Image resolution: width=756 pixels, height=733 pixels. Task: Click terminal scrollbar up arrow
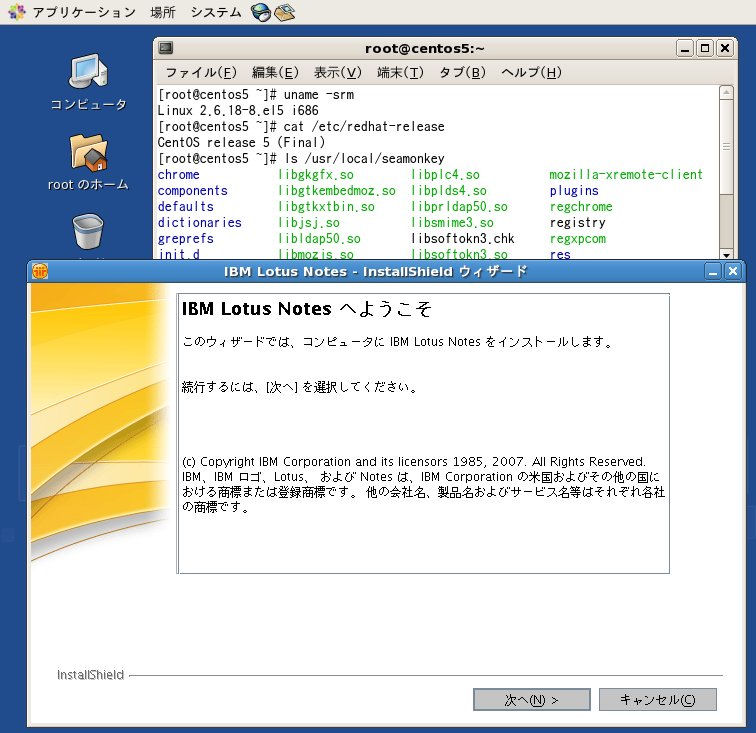click(726, 93)
